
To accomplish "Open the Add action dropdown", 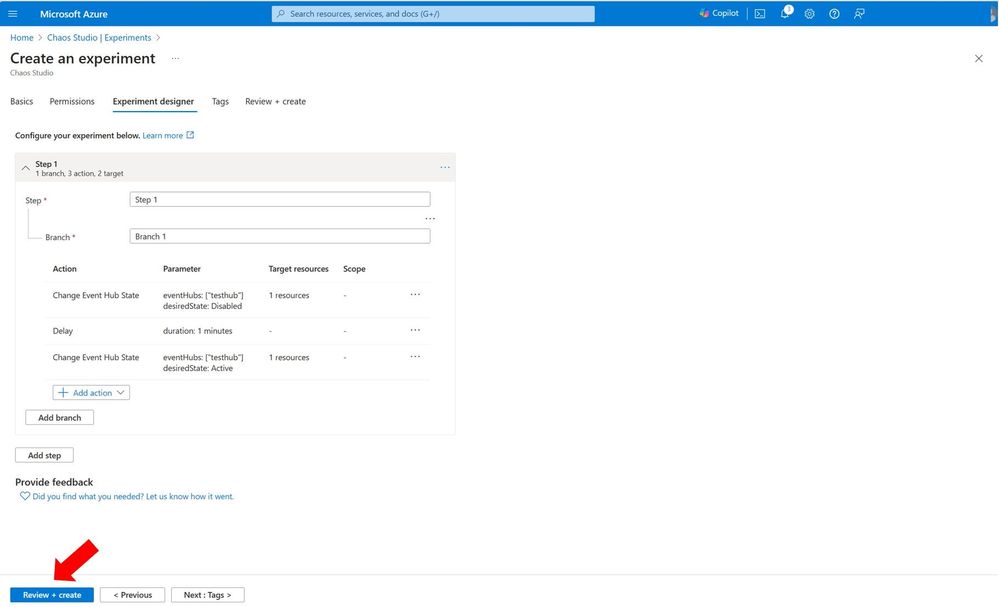I will click(91, 392).
